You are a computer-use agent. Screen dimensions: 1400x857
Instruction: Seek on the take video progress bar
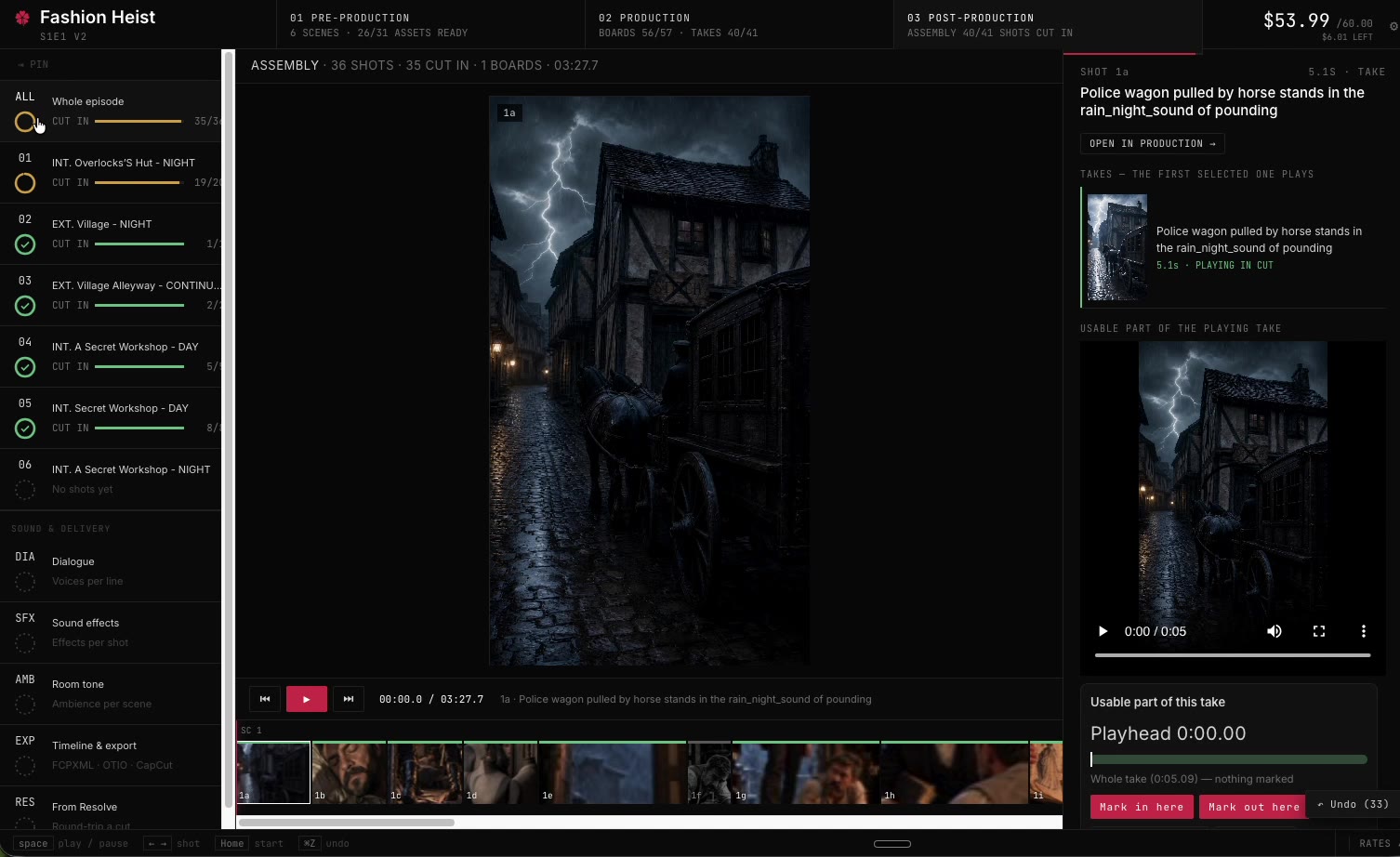(x=1233, y=655)
